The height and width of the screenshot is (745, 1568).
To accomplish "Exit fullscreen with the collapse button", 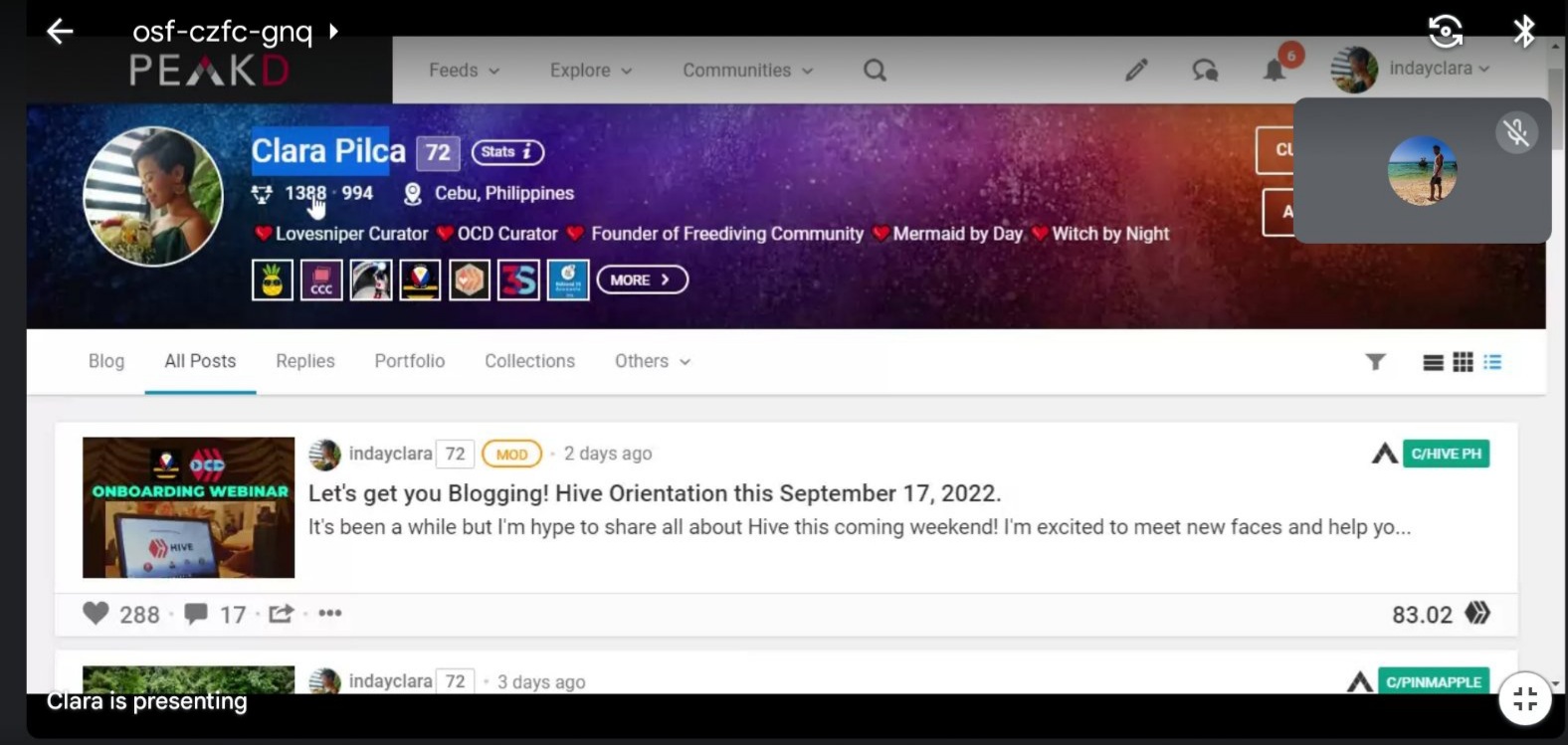I will pyautogui.click(x=1525, y=699).
